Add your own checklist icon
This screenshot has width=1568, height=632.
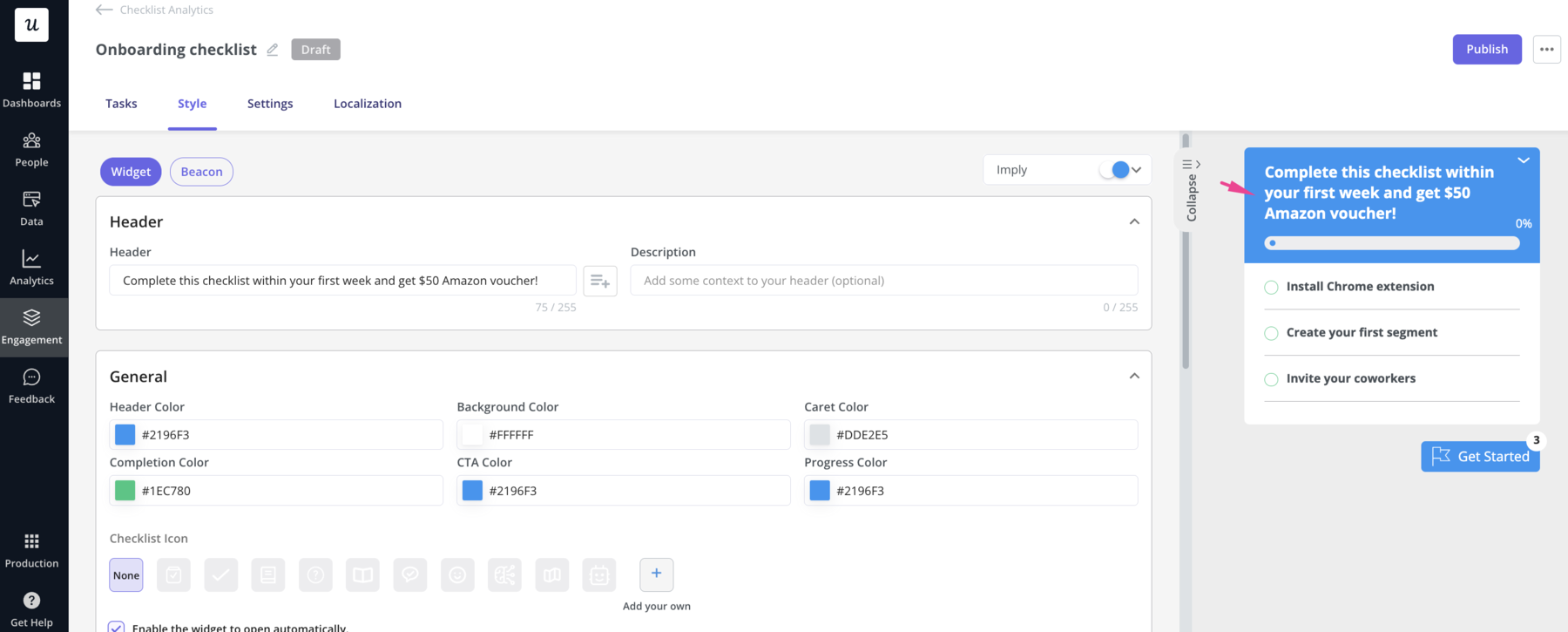[656, 574]
